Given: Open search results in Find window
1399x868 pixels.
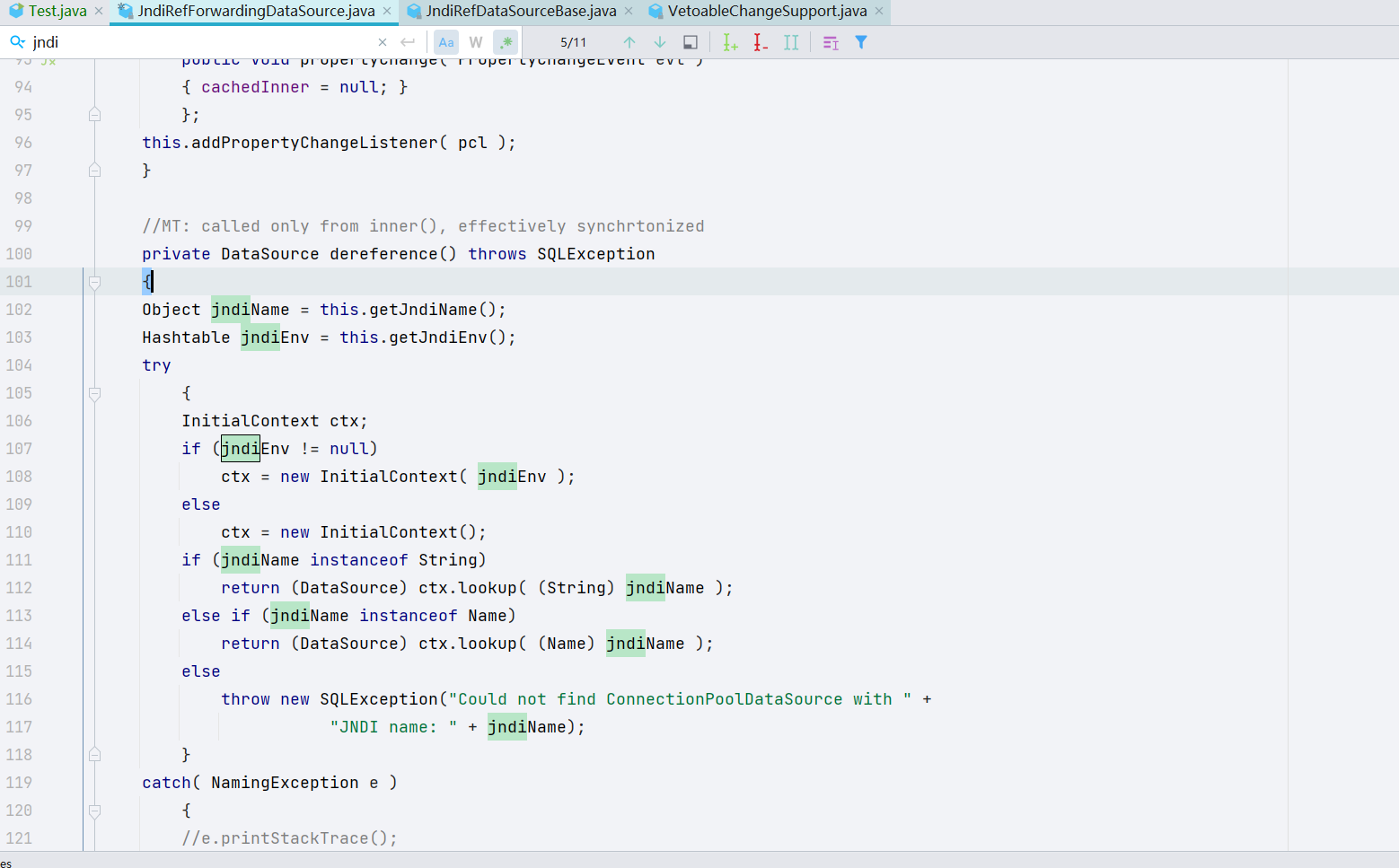Looking at the screenshot, I should pyautogui.click(x=691, y=42).
